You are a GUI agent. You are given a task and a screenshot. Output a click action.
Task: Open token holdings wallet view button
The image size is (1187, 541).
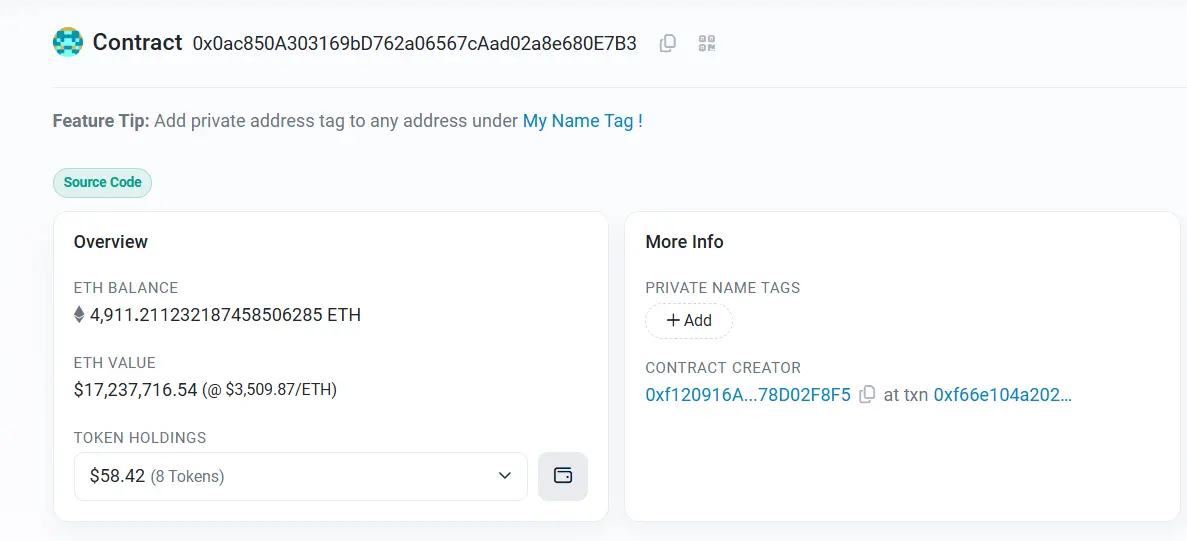563,476
